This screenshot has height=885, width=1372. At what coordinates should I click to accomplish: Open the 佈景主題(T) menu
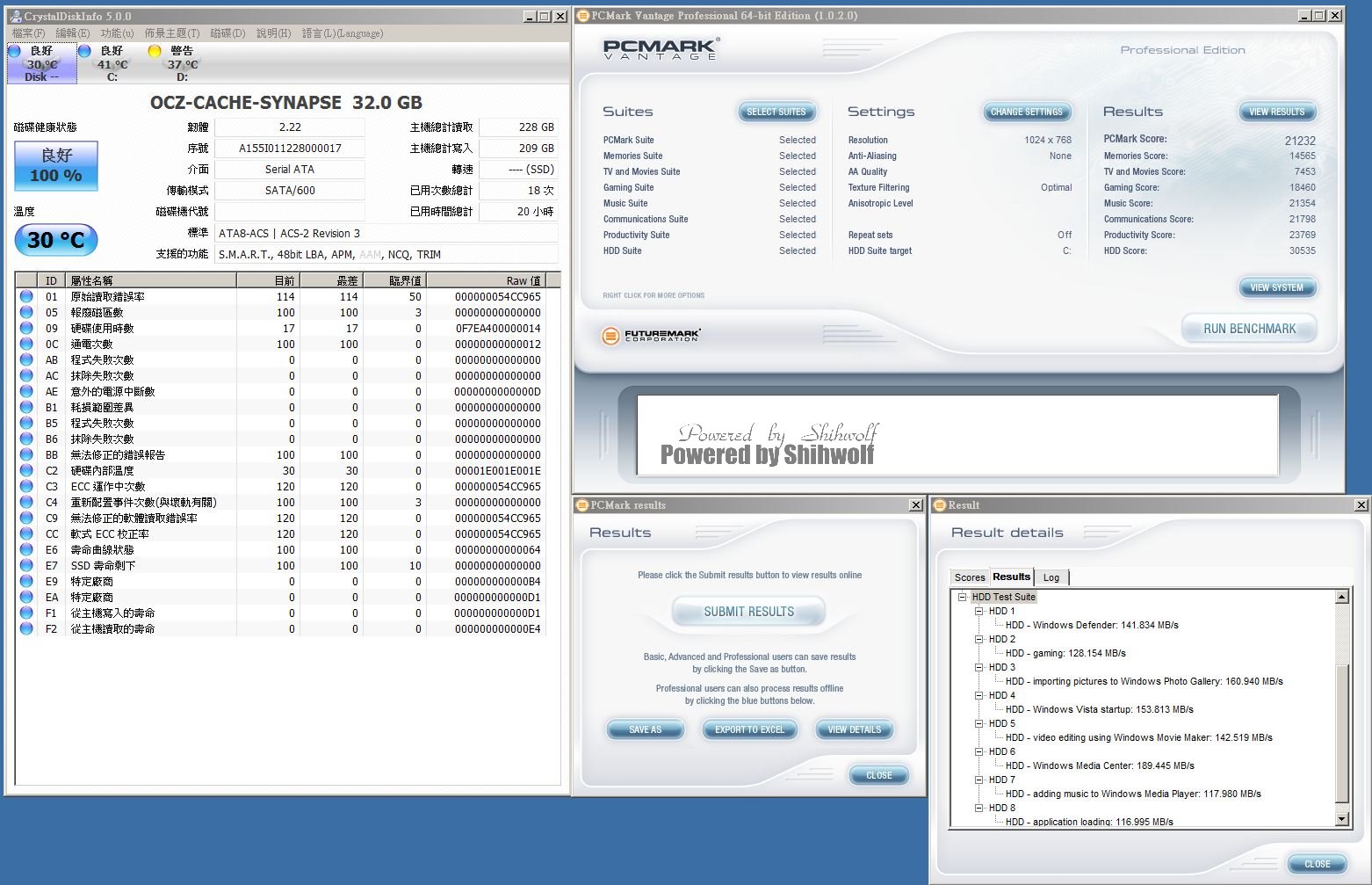point(172,33)
